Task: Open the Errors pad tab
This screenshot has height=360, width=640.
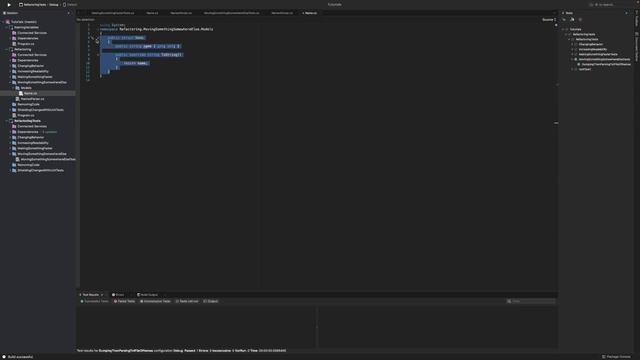Action: 118,295
